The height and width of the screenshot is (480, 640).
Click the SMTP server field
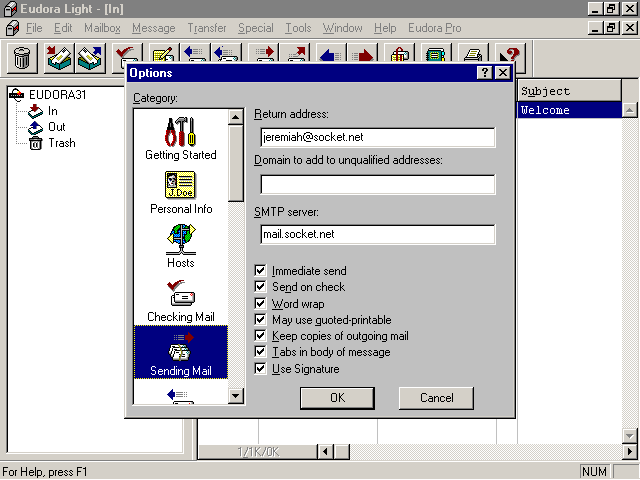pos(378,234)
